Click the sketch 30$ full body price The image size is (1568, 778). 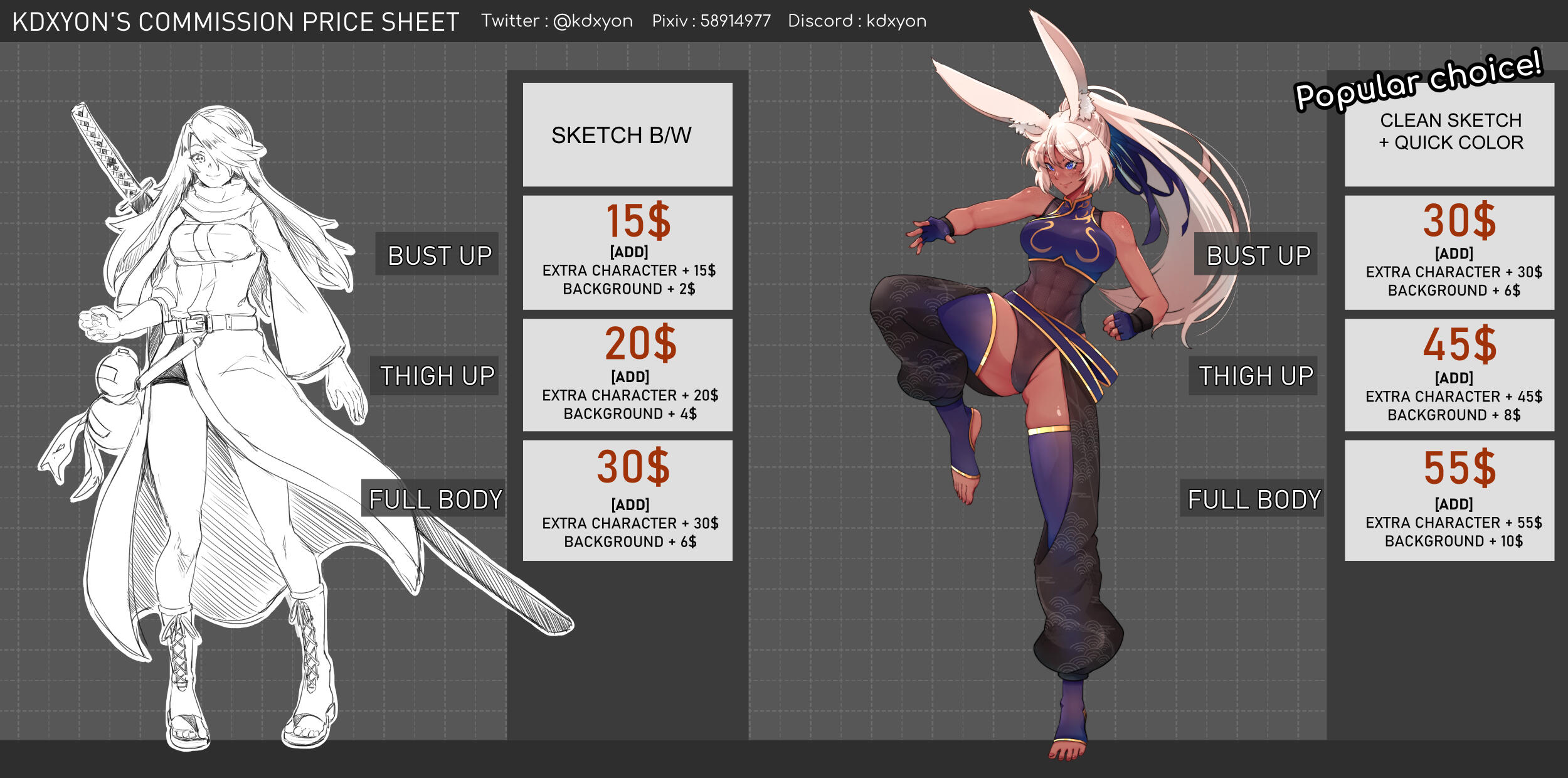[x=633, y=467]
